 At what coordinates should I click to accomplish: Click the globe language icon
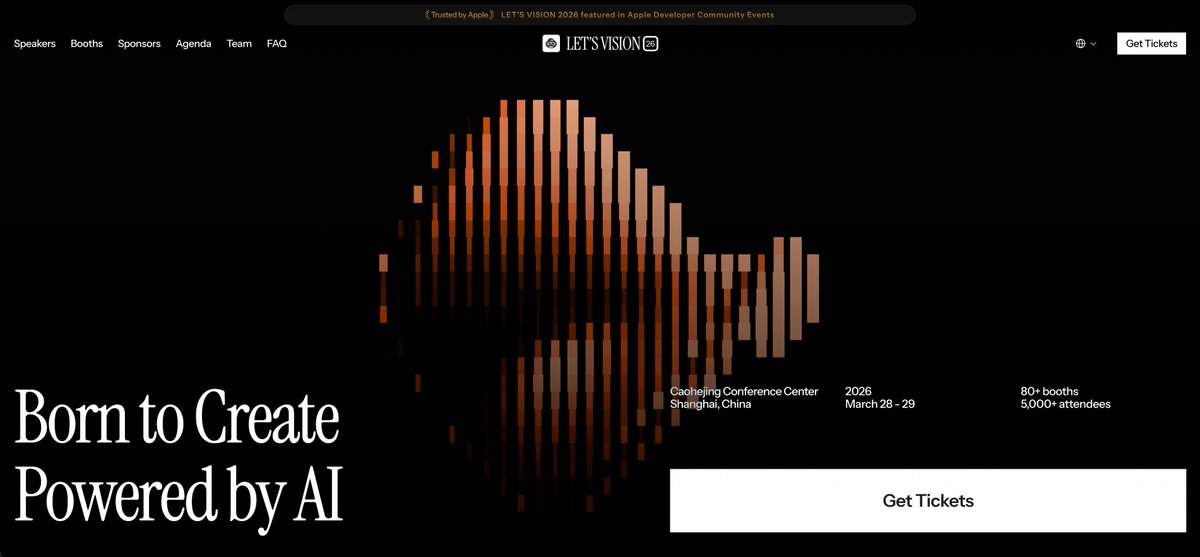(x=1081, y=44)
